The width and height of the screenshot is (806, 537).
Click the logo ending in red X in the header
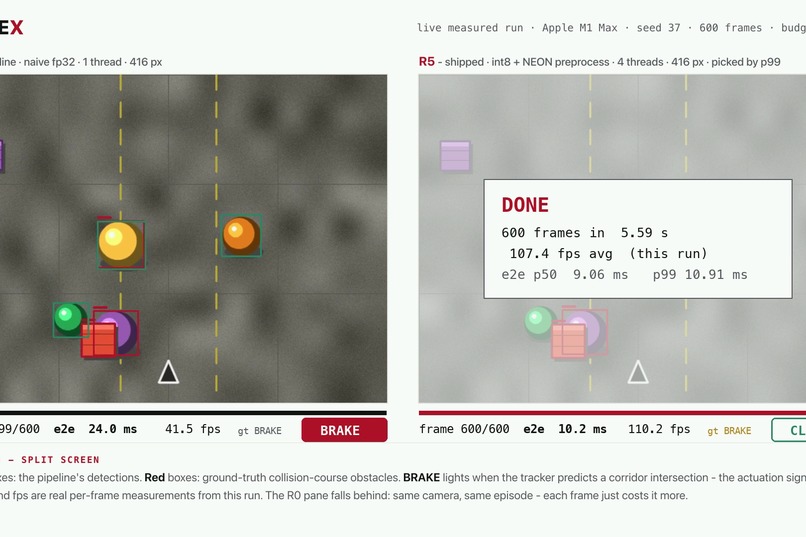(11, 27)
